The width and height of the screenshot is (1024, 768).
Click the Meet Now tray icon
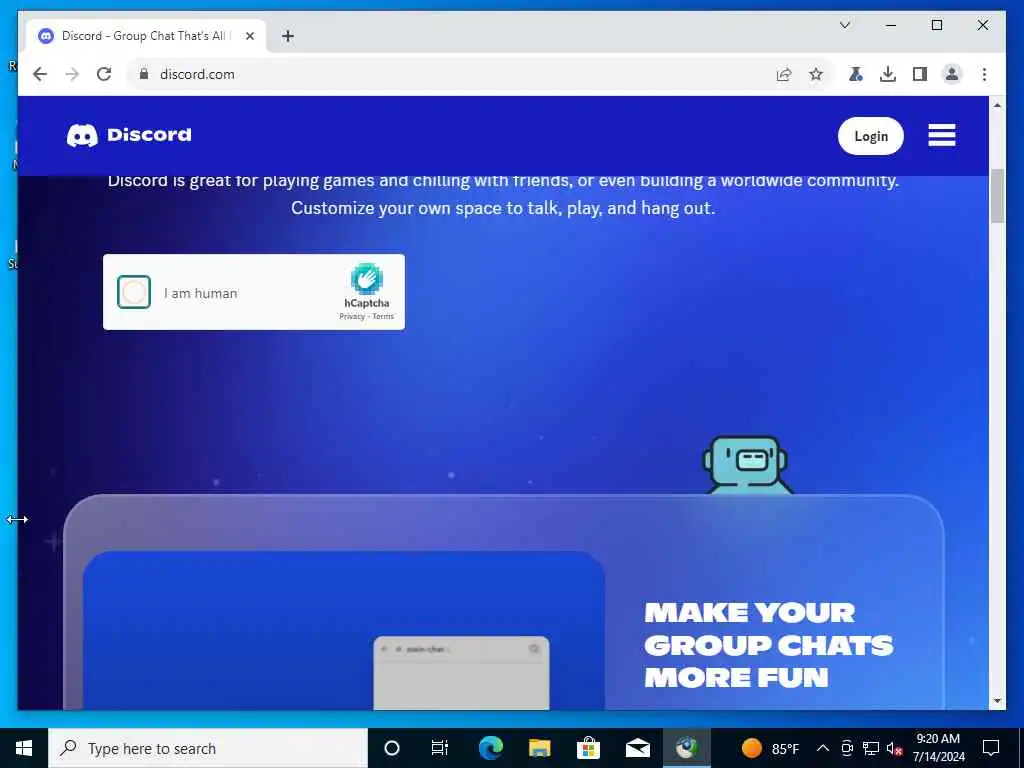(847, 748)
